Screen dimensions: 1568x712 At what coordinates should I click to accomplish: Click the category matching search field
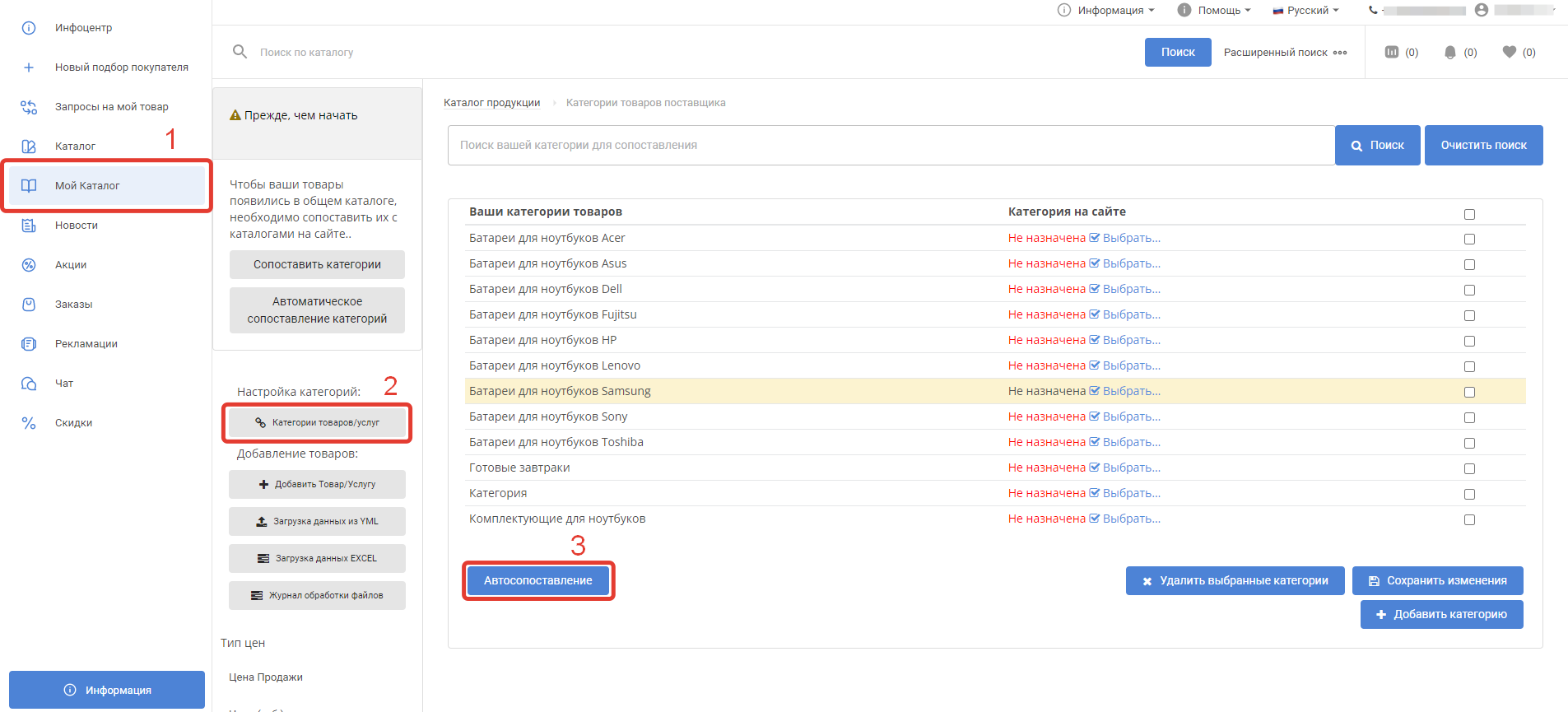coord(891,145)
